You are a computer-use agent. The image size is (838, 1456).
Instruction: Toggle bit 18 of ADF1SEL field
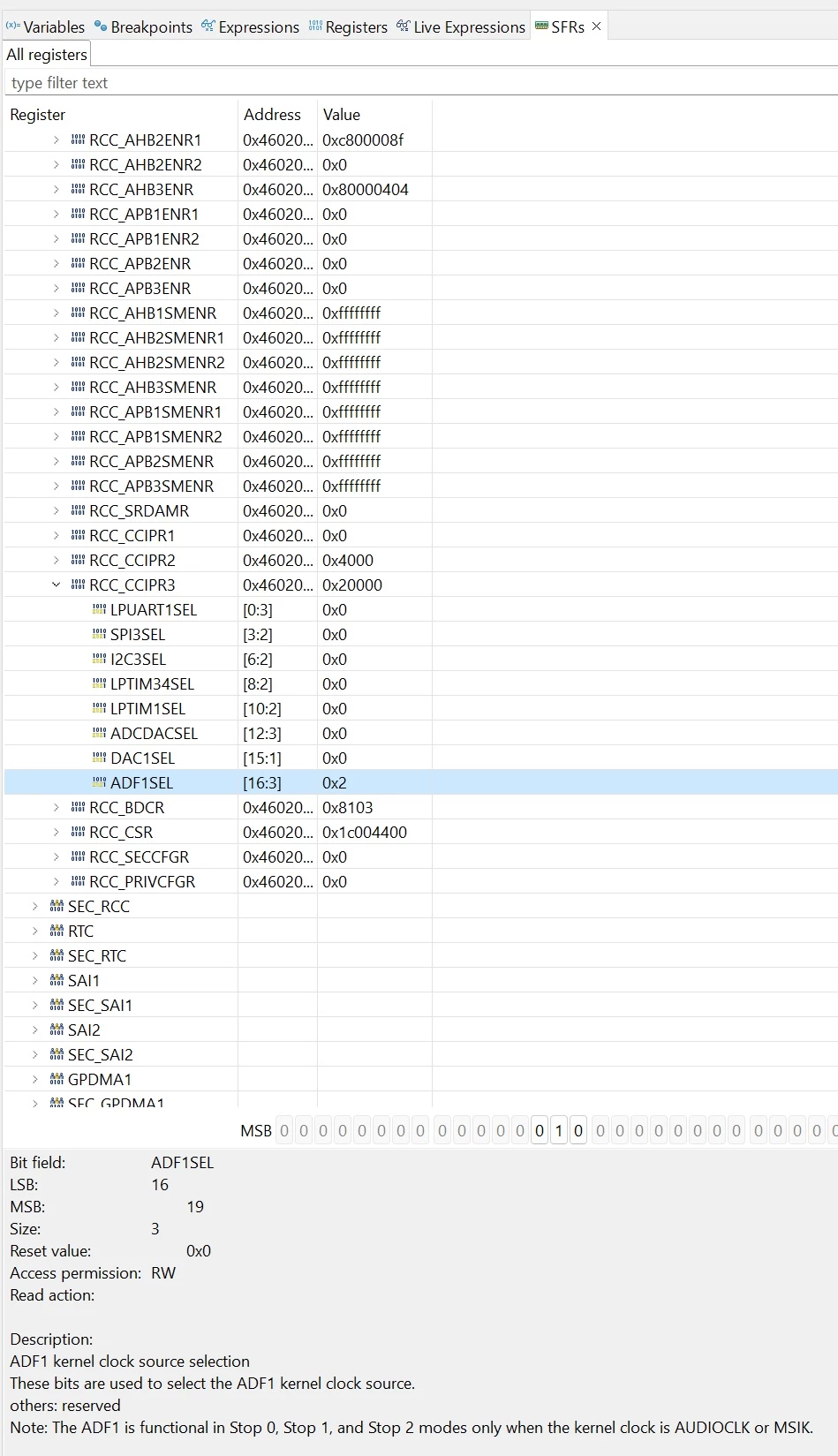tap(540, 1130)
